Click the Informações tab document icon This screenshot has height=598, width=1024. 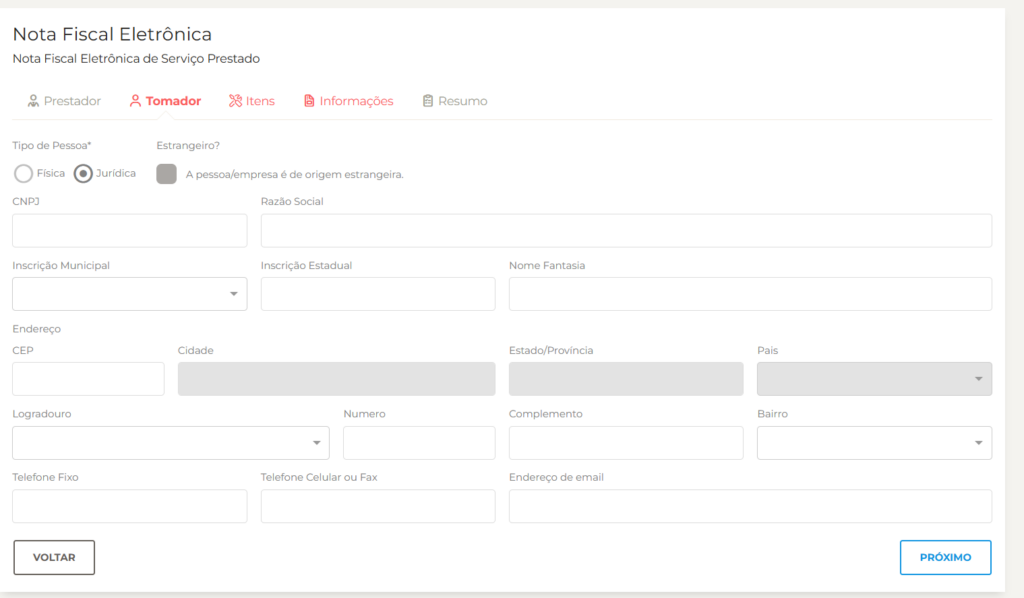[309, 101]
